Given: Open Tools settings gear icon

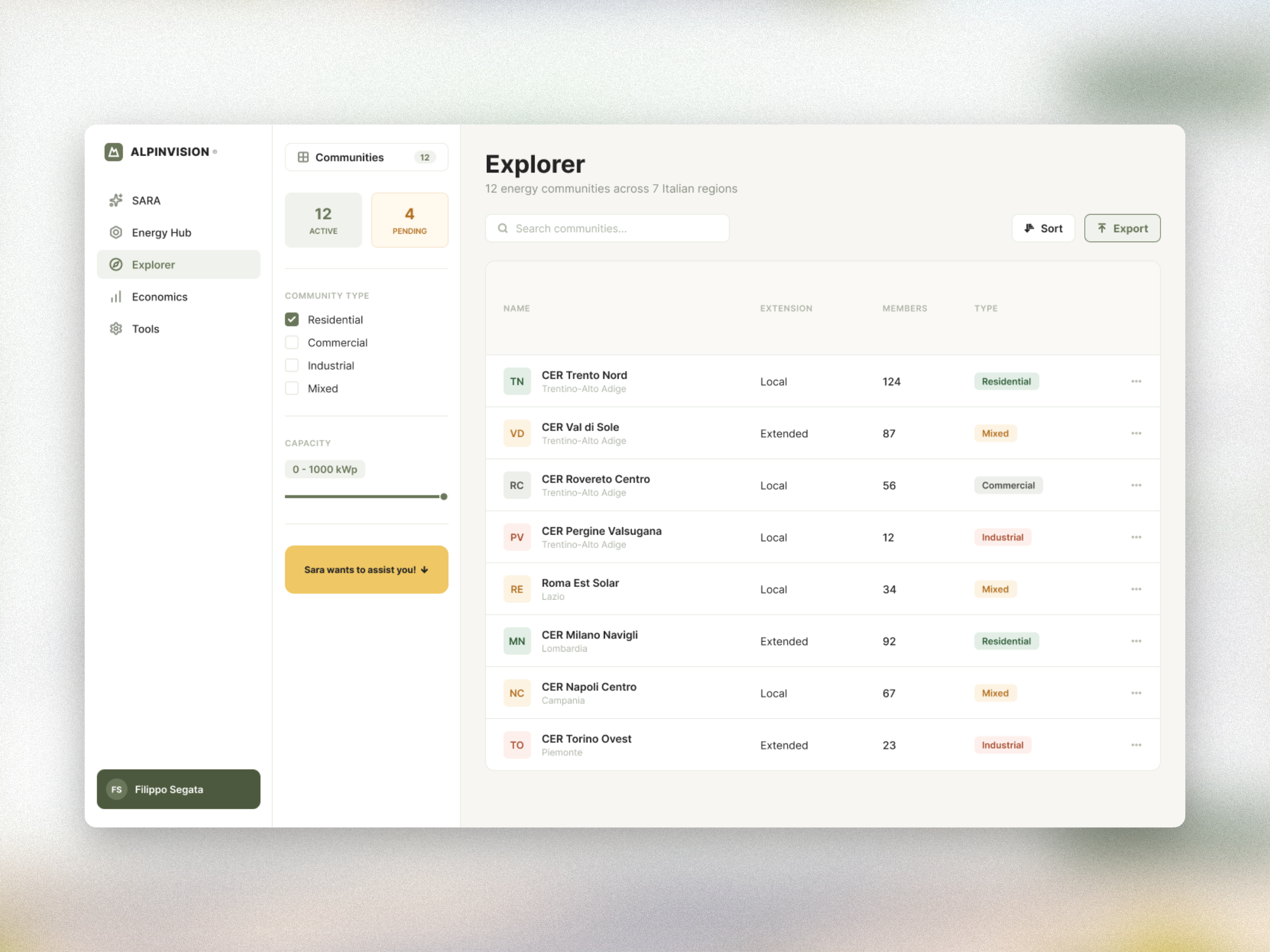Looking at the screenshot, I should point(116,329).
